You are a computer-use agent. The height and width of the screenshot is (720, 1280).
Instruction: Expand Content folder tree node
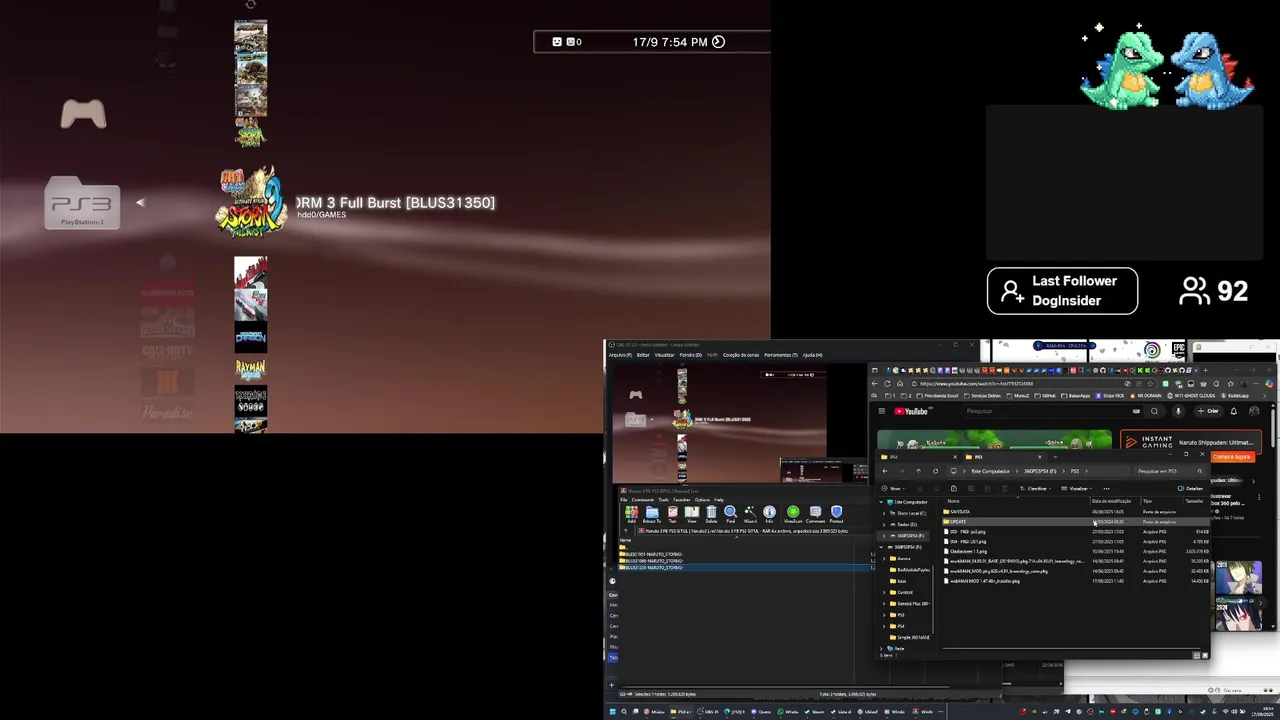pos(884,592)
